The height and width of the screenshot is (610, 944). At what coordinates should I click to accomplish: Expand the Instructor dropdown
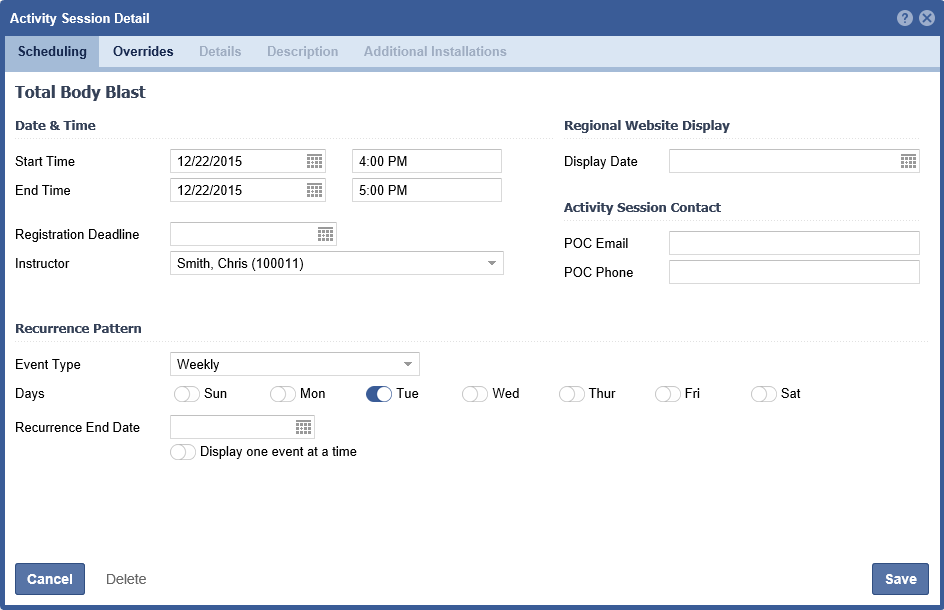[x=491, y=263]
